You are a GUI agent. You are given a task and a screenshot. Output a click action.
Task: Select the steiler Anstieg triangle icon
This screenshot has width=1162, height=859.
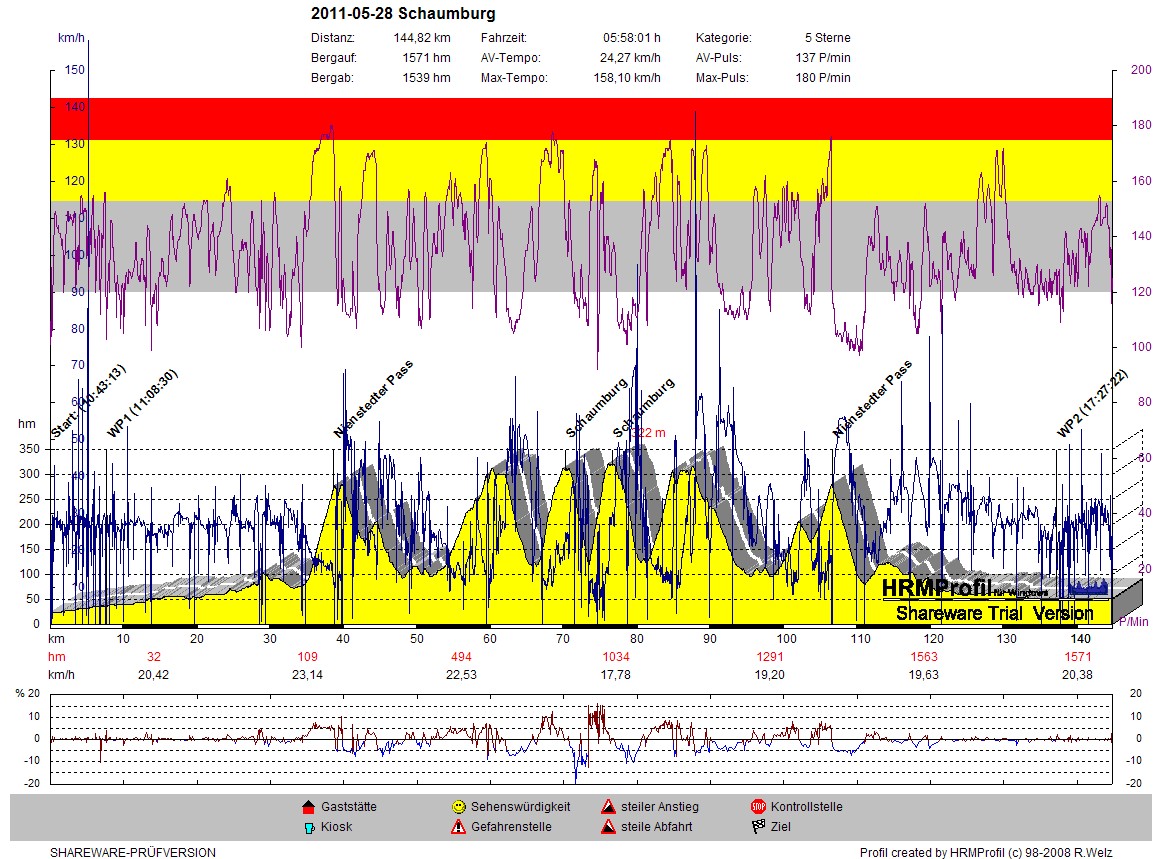coord(608,807)
